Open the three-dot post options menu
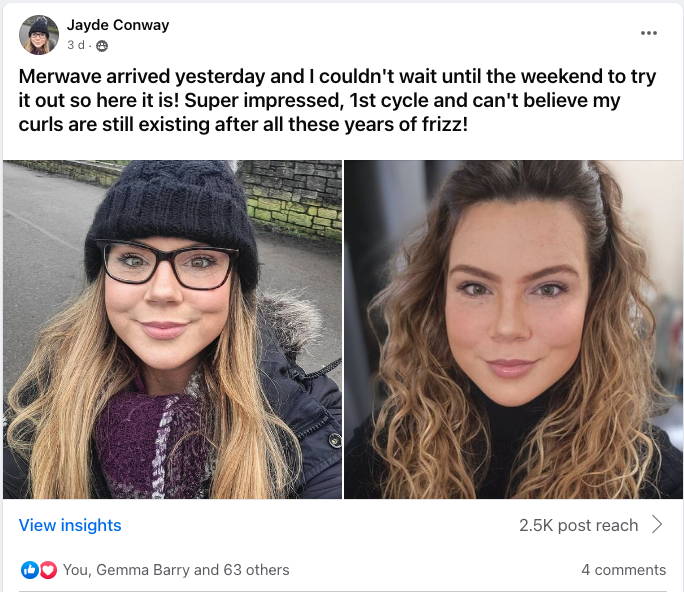684x592 pixels. click(x=649, y=33)
